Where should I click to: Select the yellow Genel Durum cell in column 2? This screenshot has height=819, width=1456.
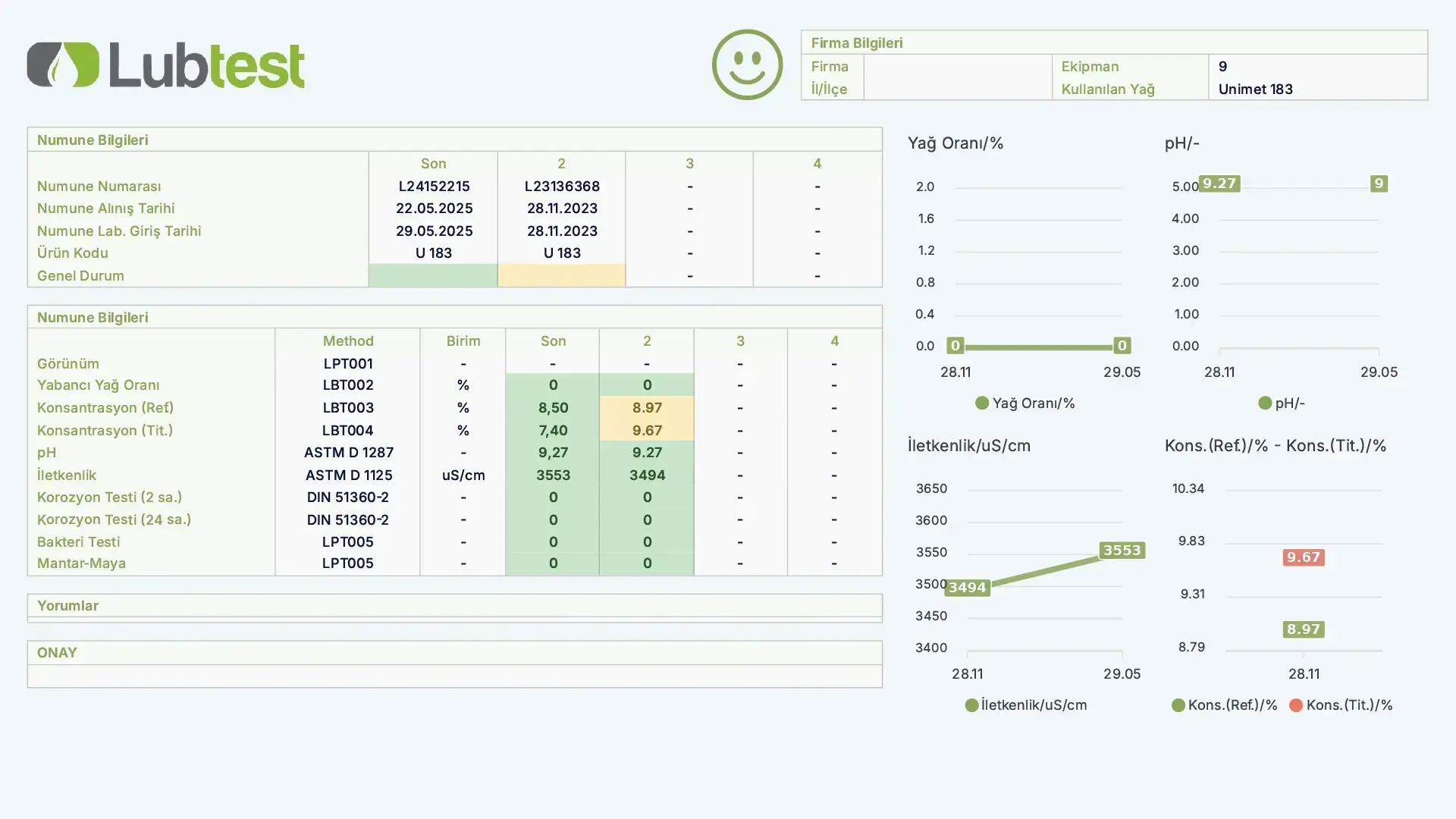(561, 275)
